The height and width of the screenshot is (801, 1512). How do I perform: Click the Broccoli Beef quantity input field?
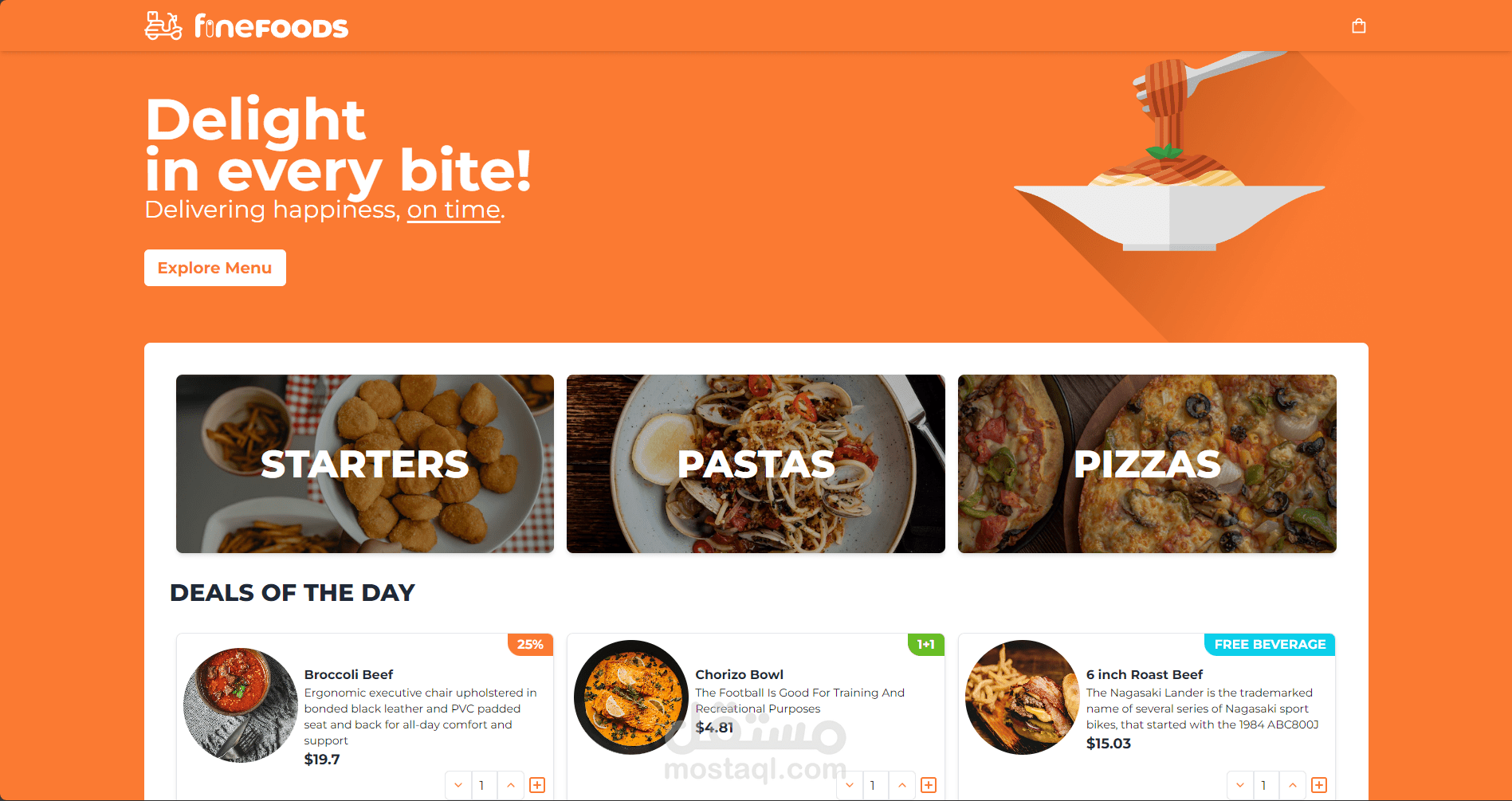tap(485, 785)
